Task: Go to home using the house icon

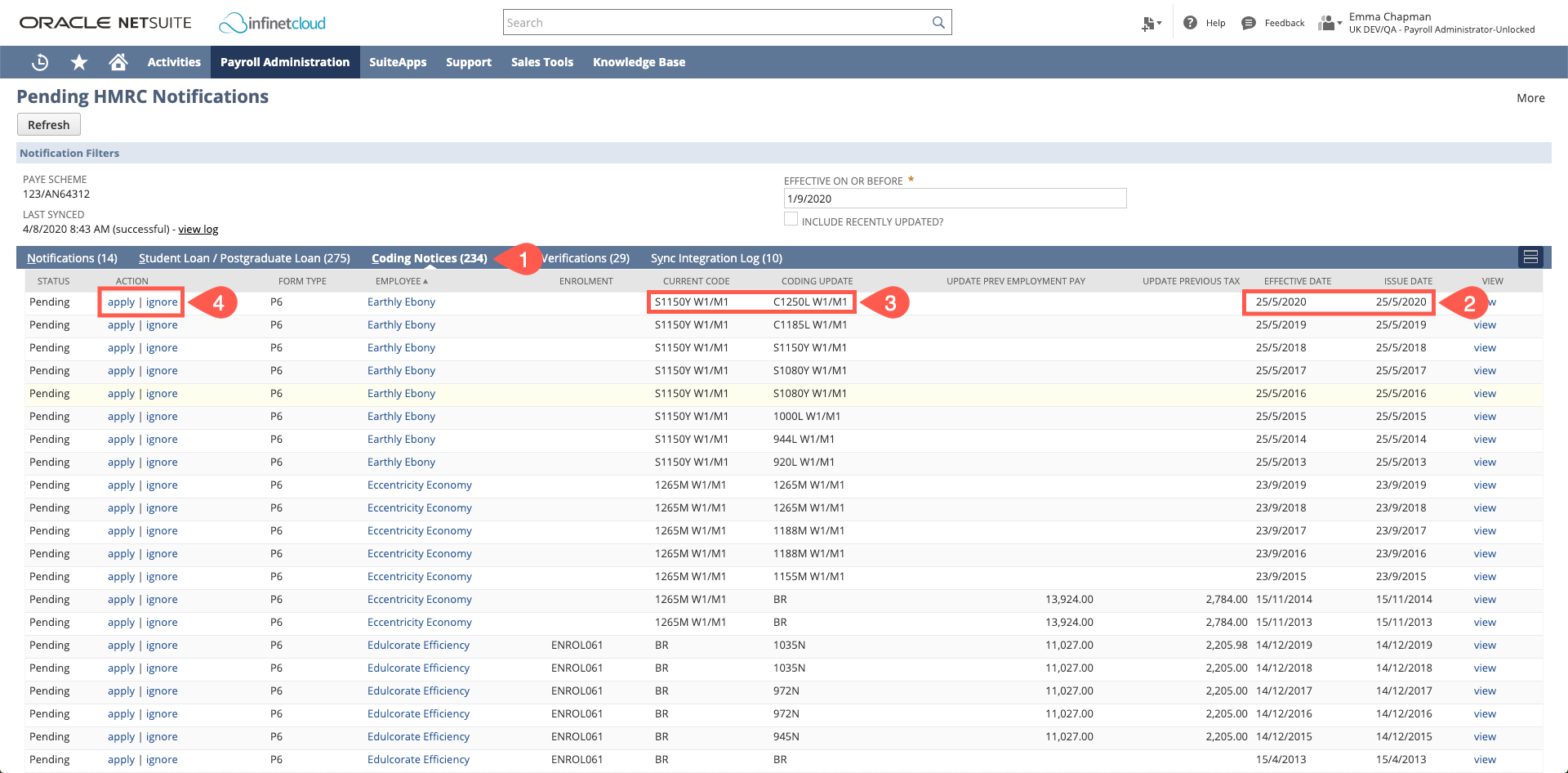Action: [118, 61]
